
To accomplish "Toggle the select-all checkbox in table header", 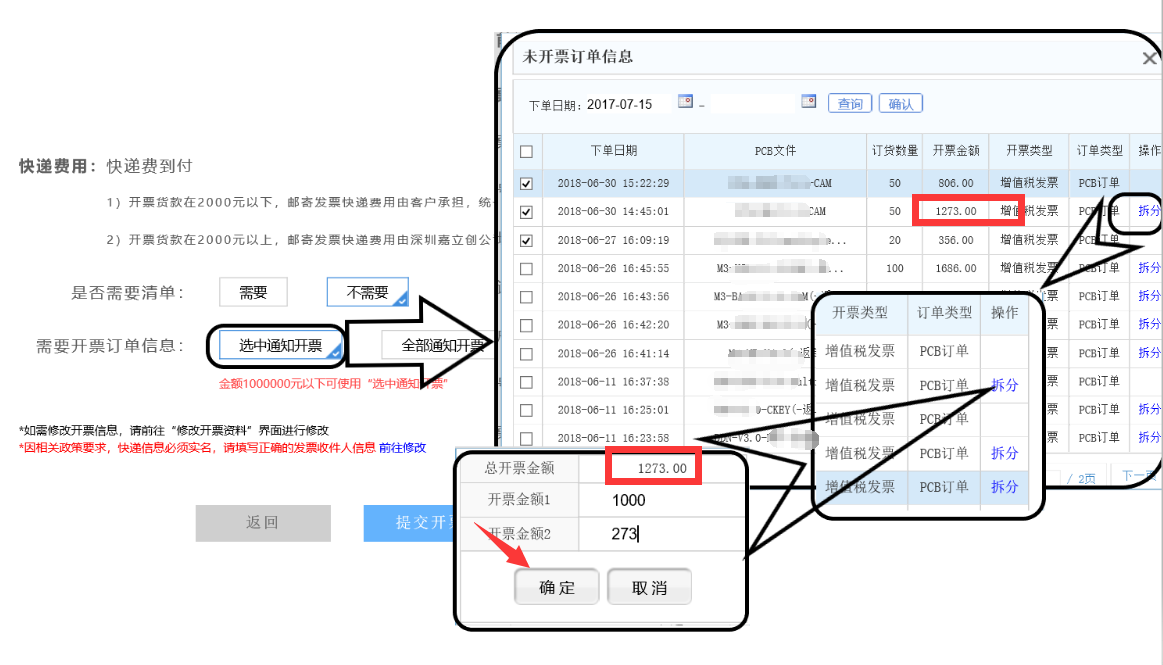I will click(527, 152).
